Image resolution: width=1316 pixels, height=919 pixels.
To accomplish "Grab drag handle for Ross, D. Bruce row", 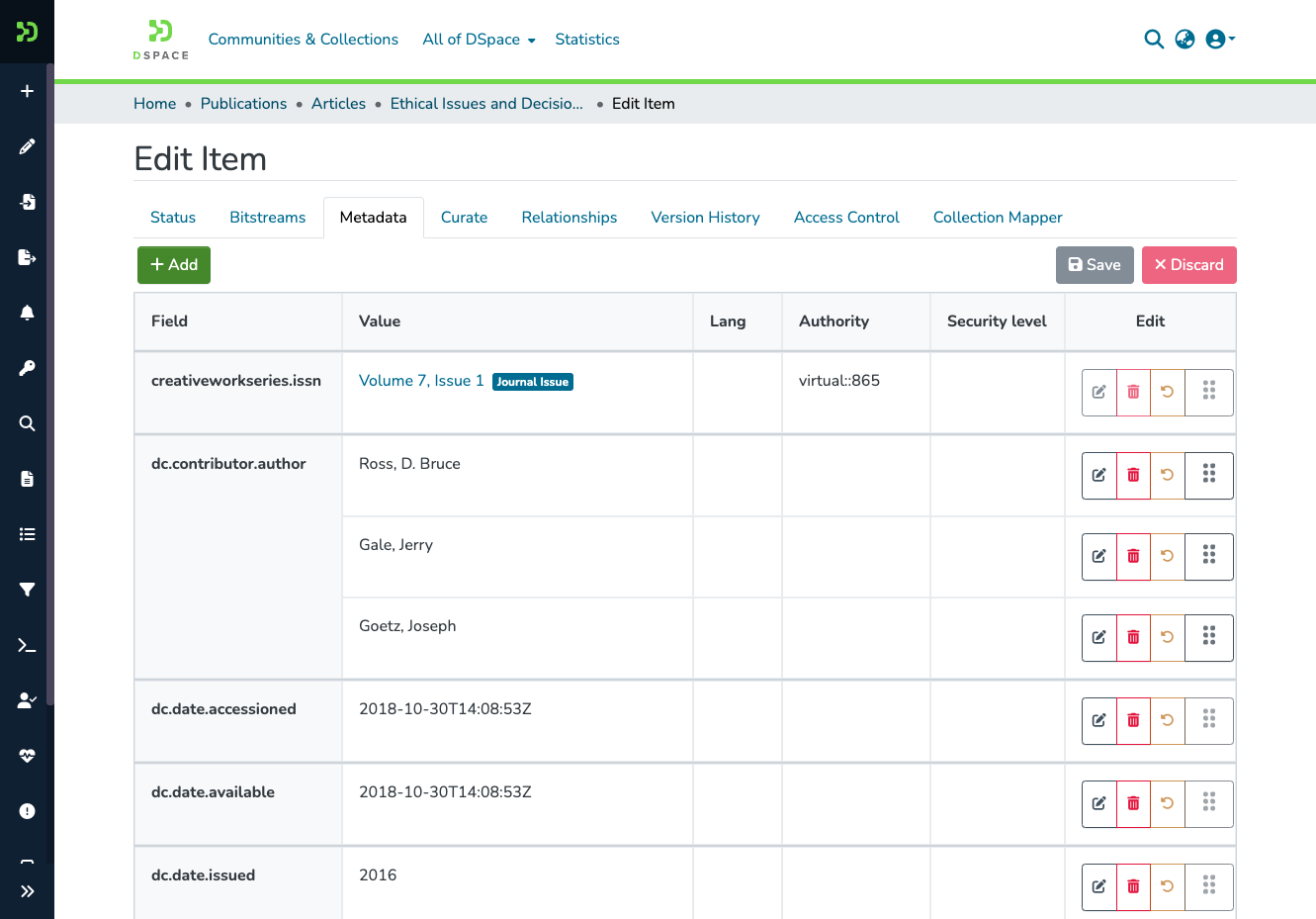I will (x=1209, y=476).
